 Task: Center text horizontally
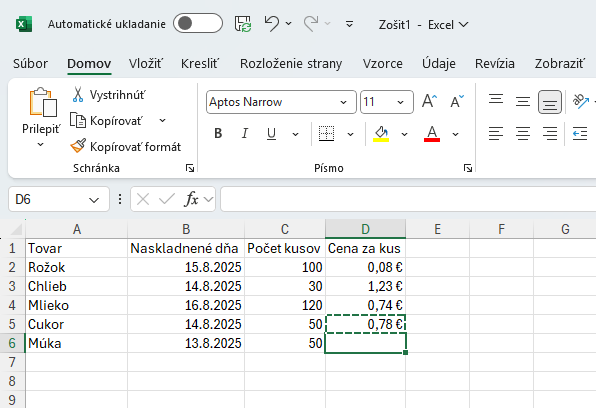tap(523, 134)
